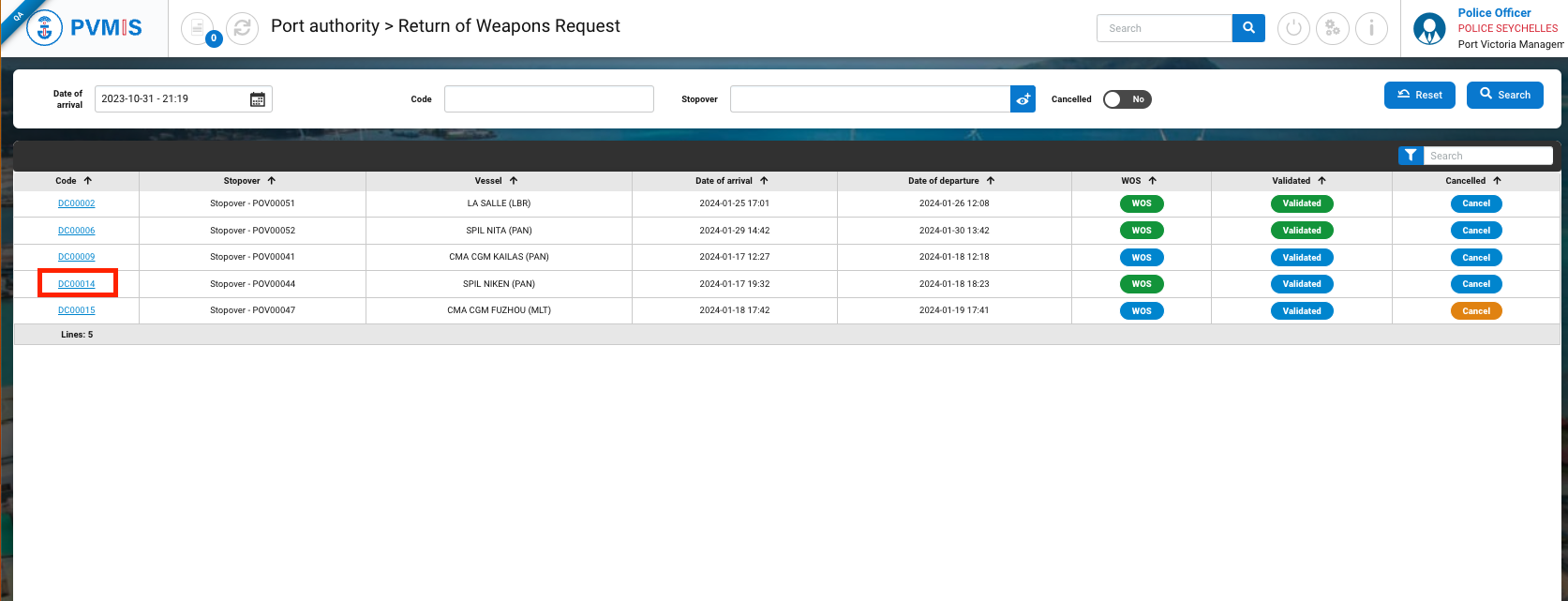Viewport: 1568px width, 601px height.
Task: Click the blue header search magnifier
Action: point(1248,28)
